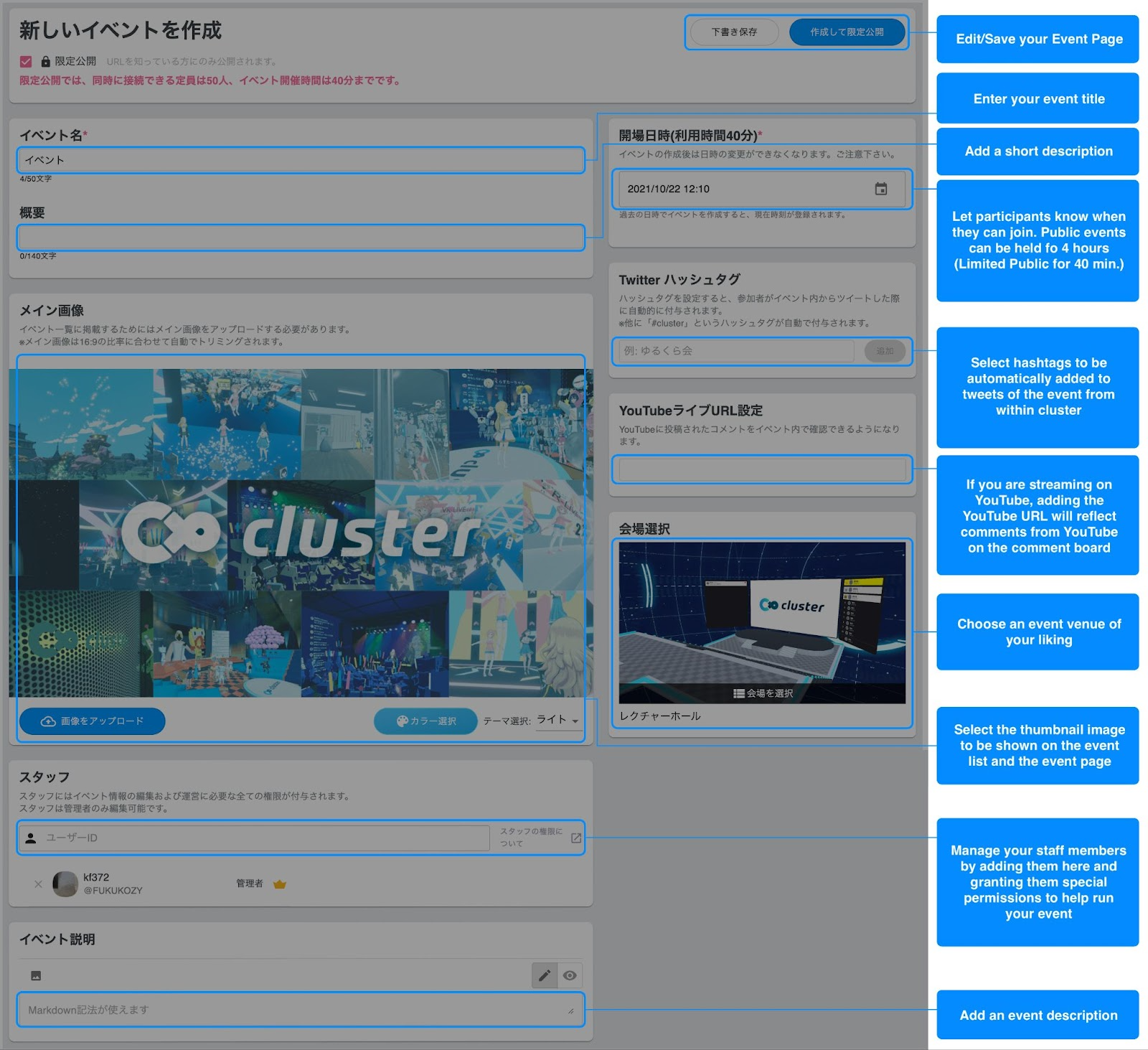Open the スタッフの権限について link
1148x1050 pixels.
pos(532,838)
